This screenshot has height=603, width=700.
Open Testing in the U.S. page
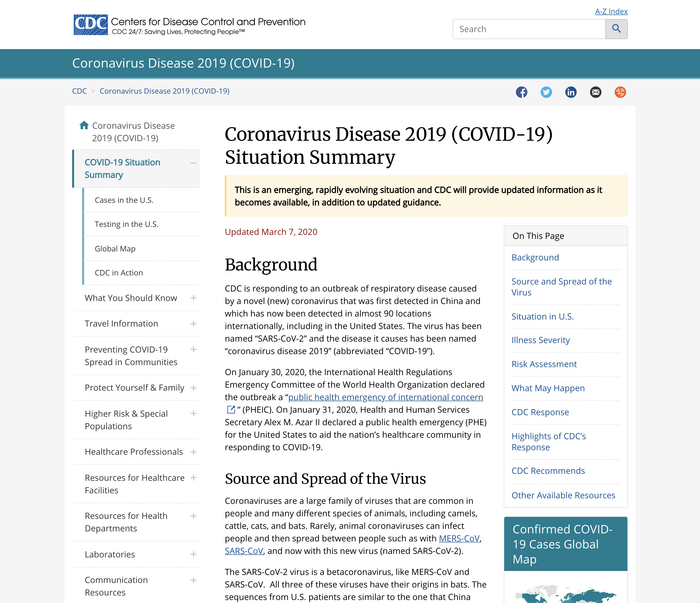click(x=126, y=224)
